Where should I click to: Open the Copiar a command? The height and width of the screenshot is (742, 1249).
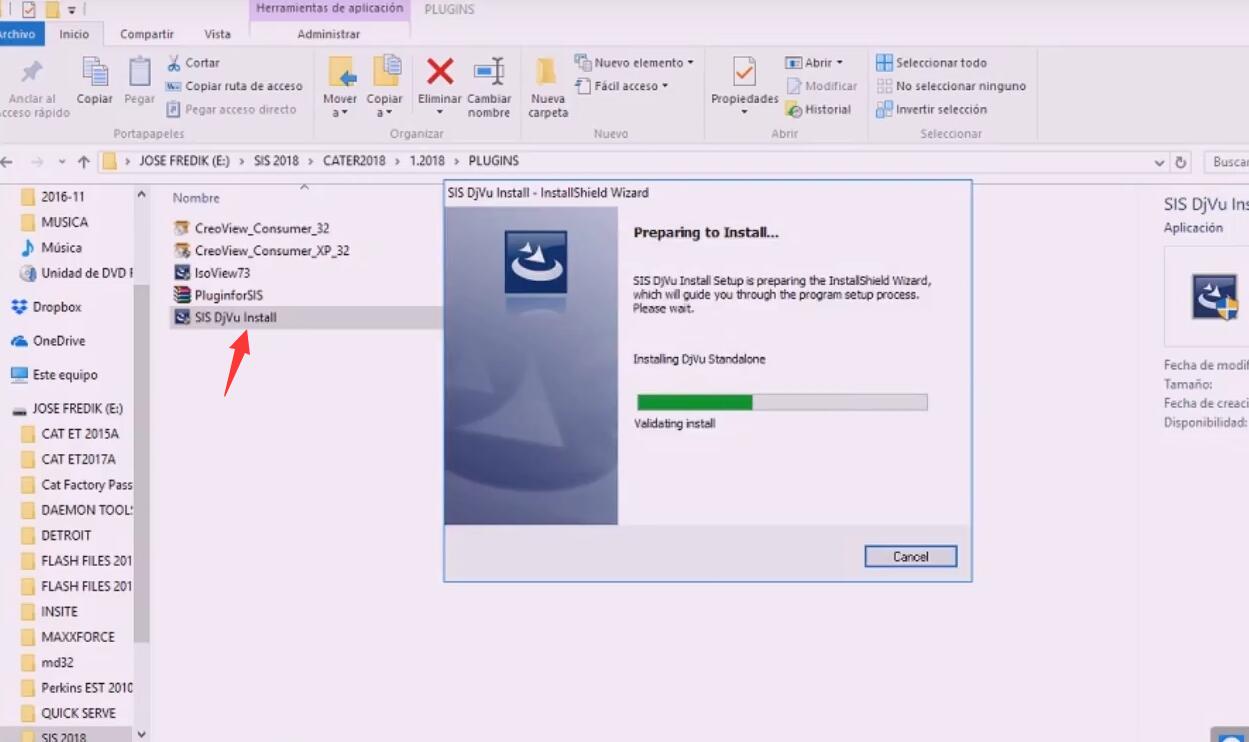point(384,86)
